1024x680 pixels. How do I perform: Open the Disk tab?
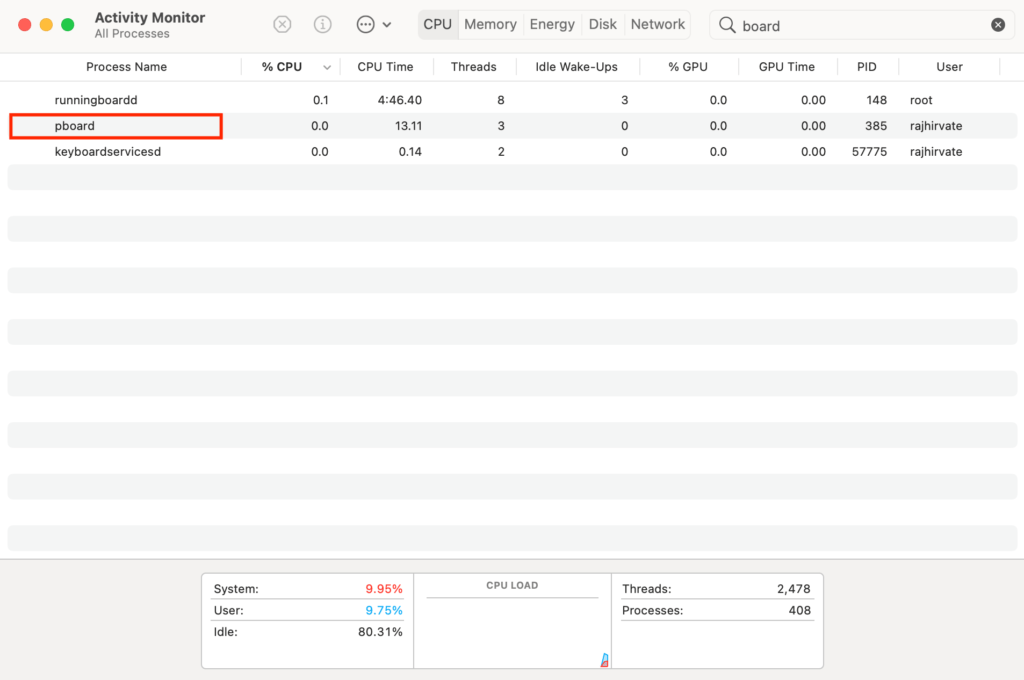tap(603, 24)
